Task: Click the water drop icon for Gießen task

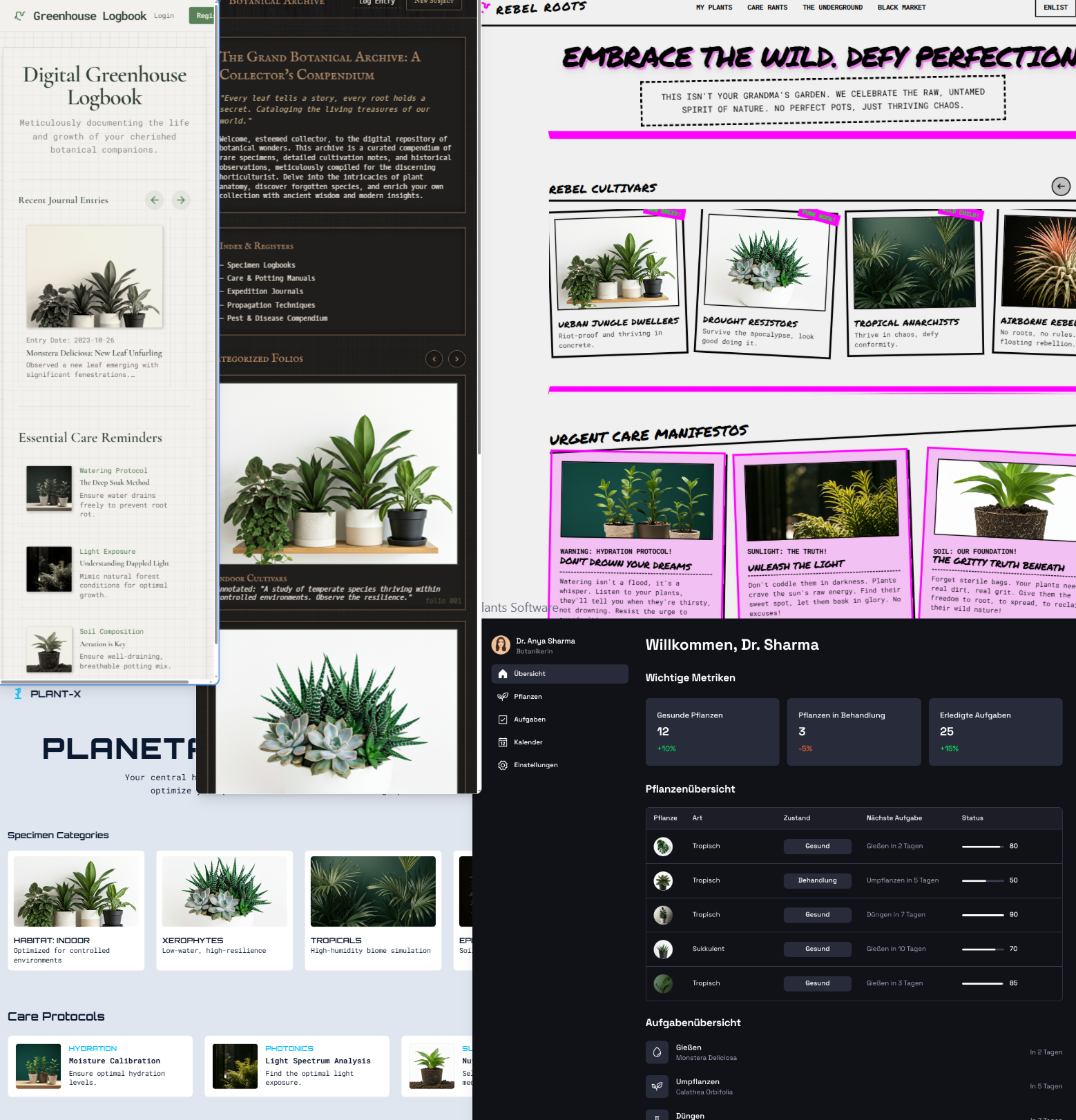Action: pos(657,1052)
